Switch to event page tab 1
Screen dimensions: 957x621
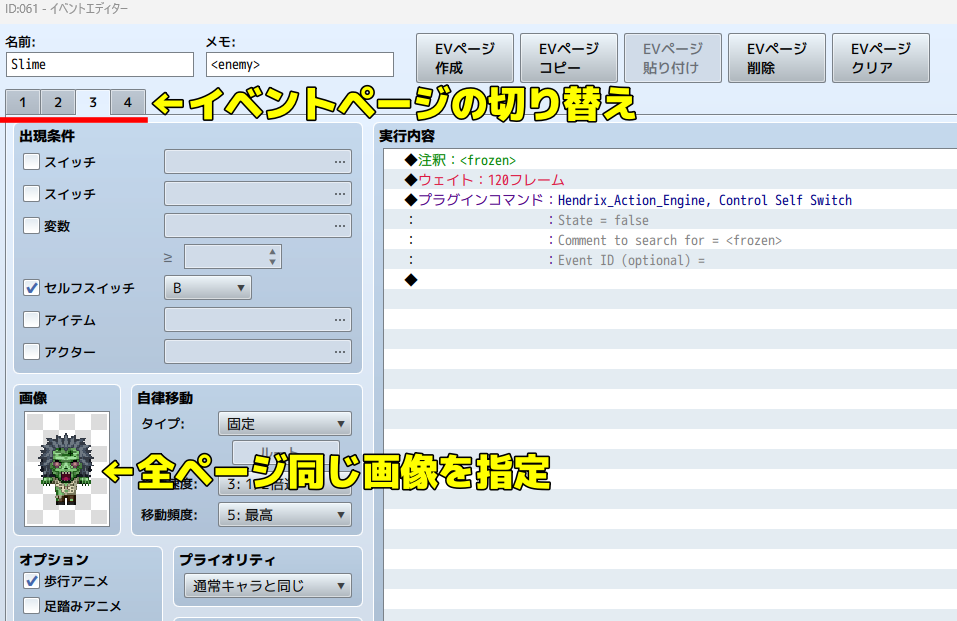(22, 102)
